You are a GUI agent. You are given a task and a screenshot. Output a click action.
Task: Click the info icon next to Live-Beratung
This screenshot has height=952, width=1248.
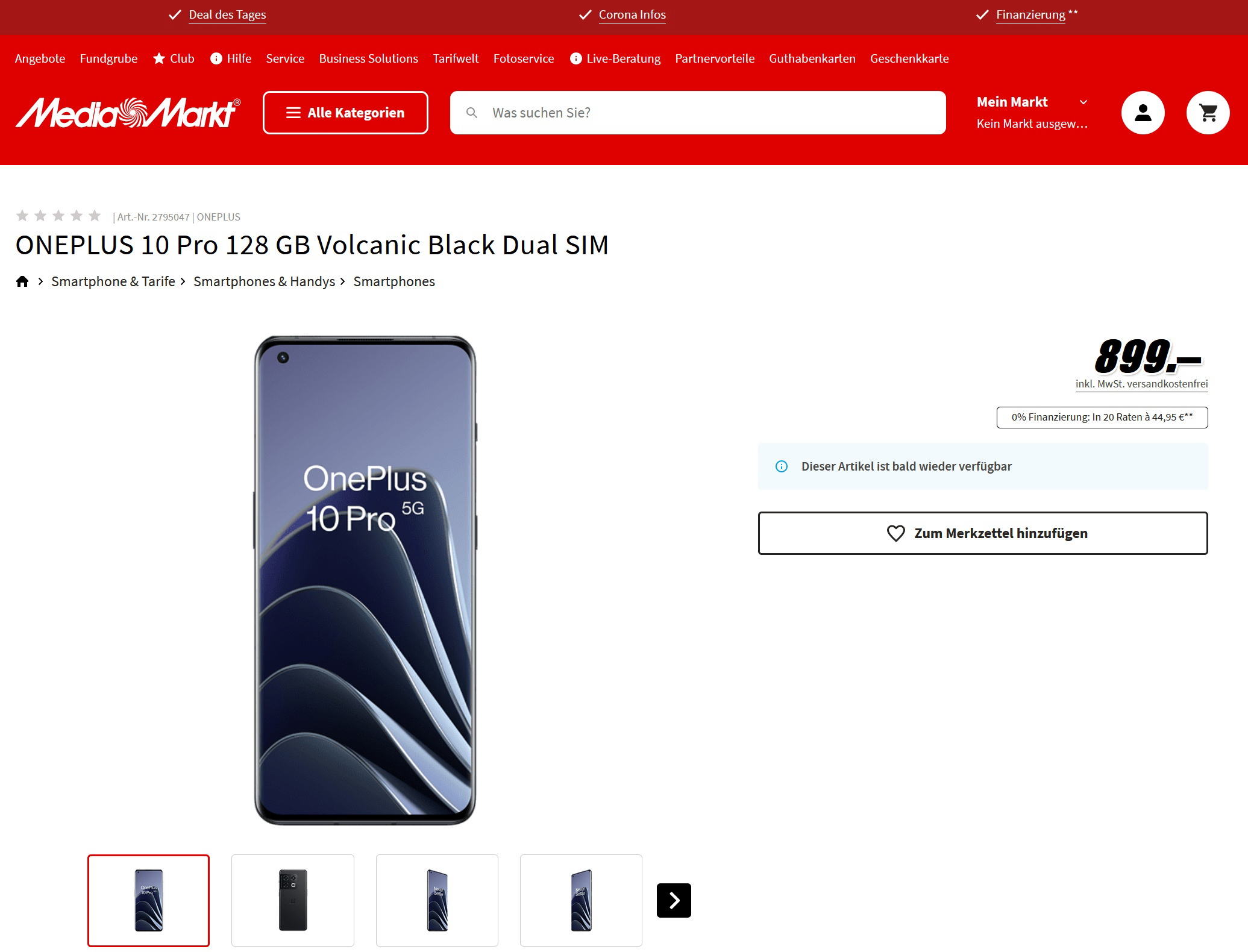[x=576, y=58]
